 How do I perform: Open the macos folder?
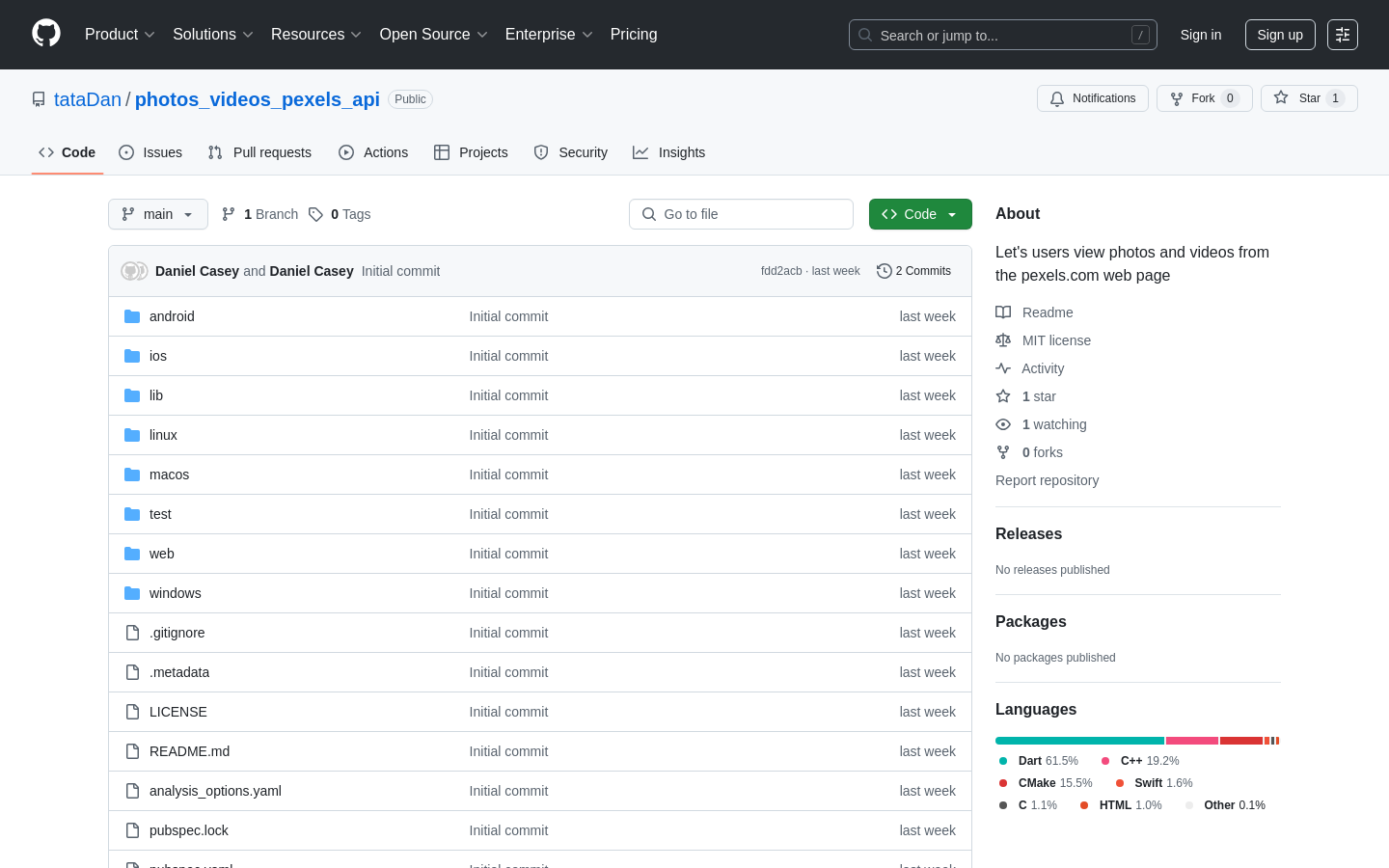169,475
